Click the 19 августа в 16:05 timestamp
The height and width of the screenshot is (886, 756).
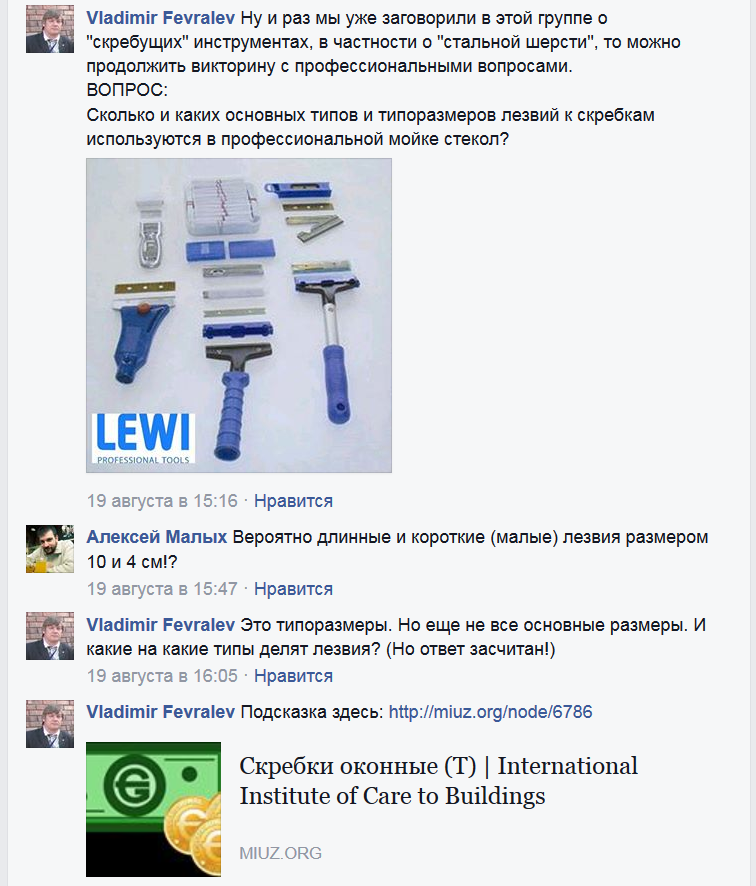162,676
